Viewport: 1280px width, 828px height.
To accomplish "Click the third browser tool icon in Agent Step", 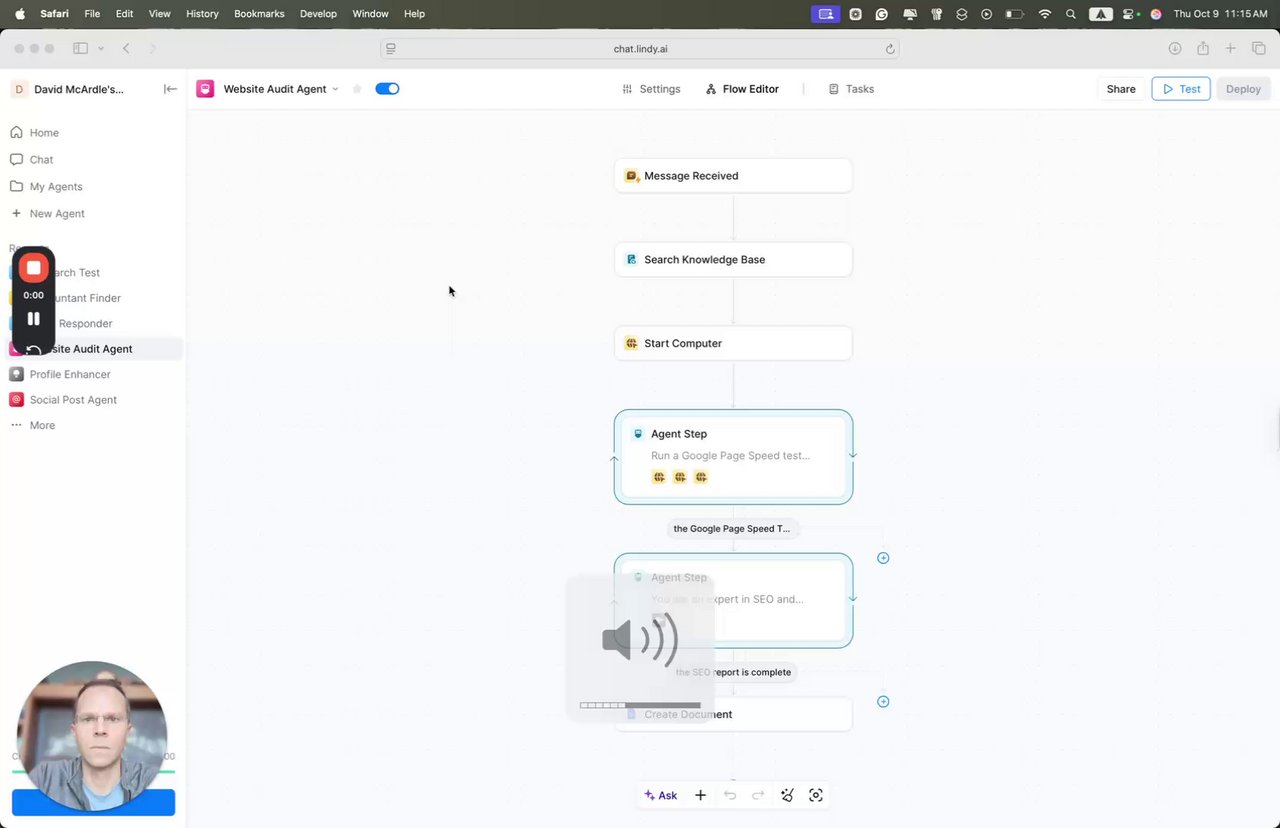I will [x=701, y=477].
